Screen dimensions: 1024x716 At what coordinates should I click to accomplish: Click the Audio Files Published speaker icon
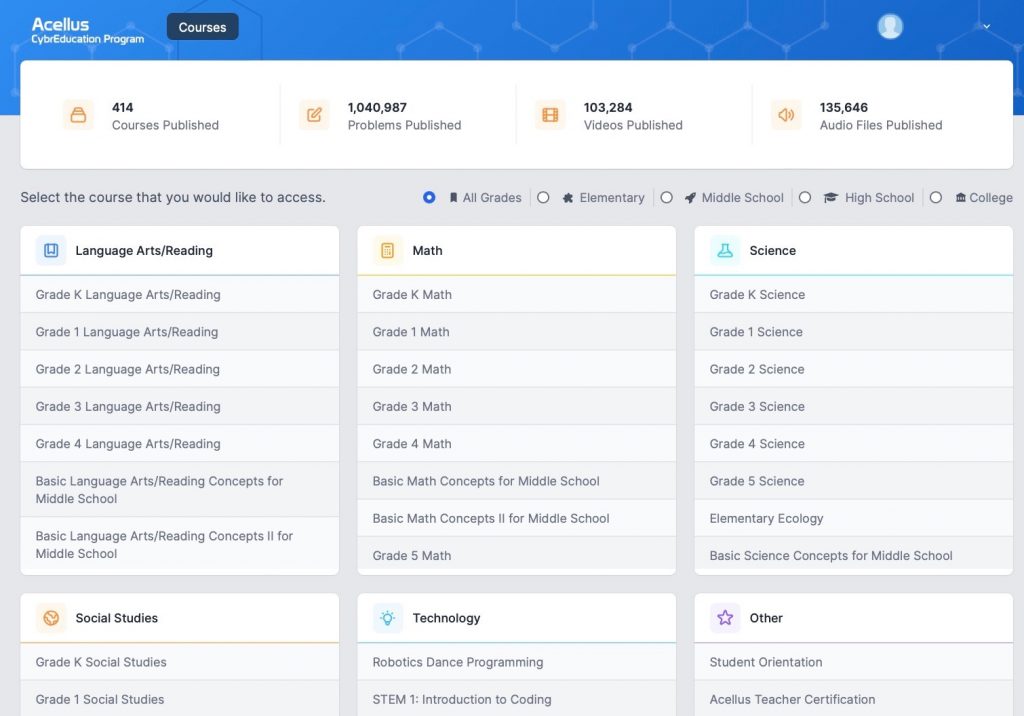(786, 115)
